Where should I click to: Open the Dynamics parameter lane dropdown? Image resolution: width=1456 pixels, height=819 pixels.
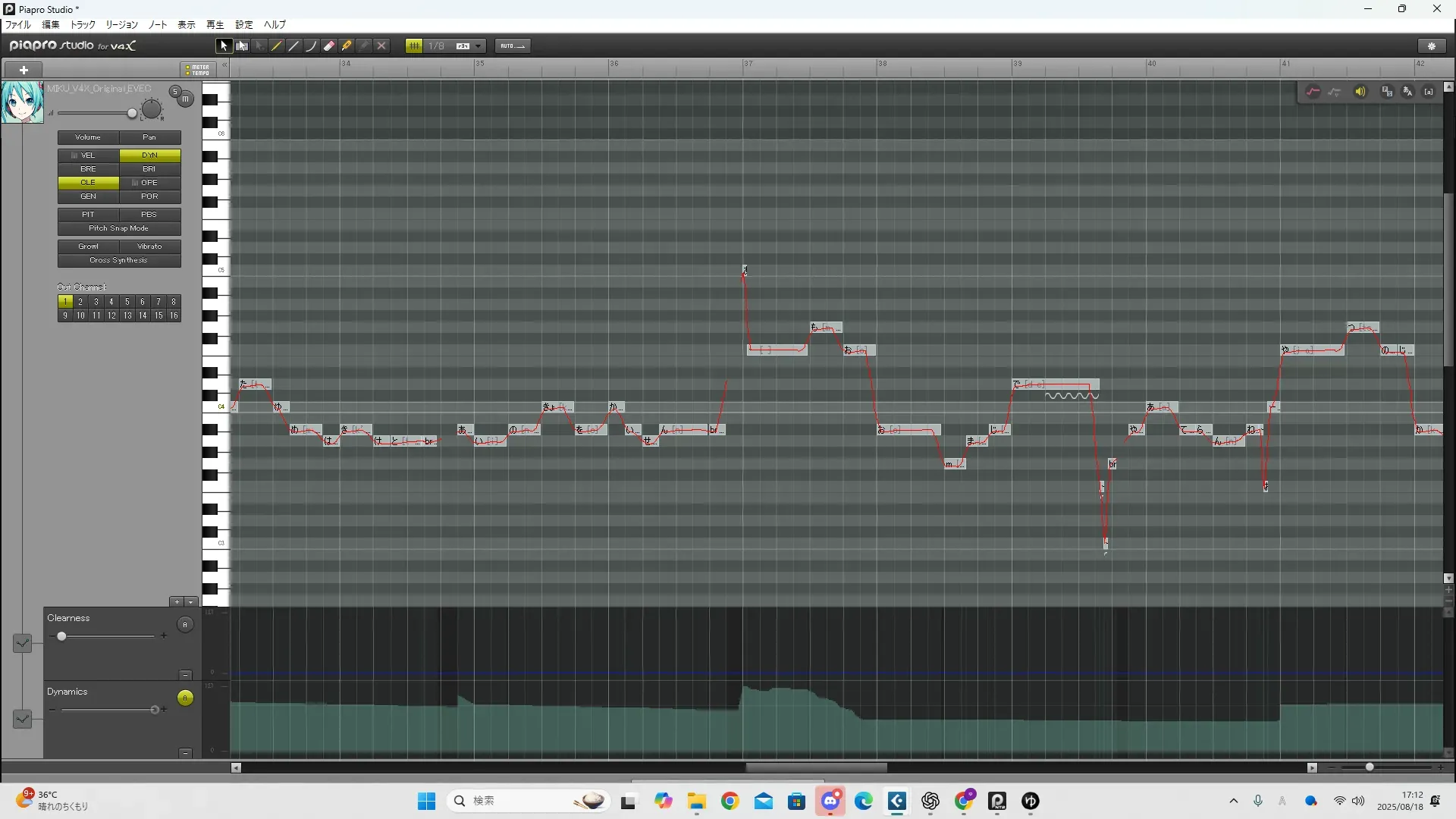(x=23, y=718)
